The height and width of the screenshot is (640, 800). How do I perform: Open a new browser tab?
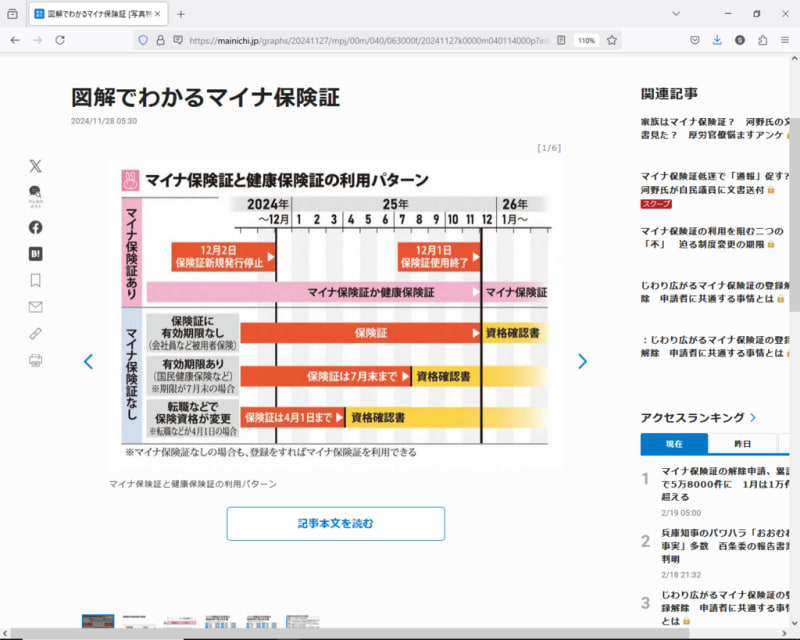(181, 14)
